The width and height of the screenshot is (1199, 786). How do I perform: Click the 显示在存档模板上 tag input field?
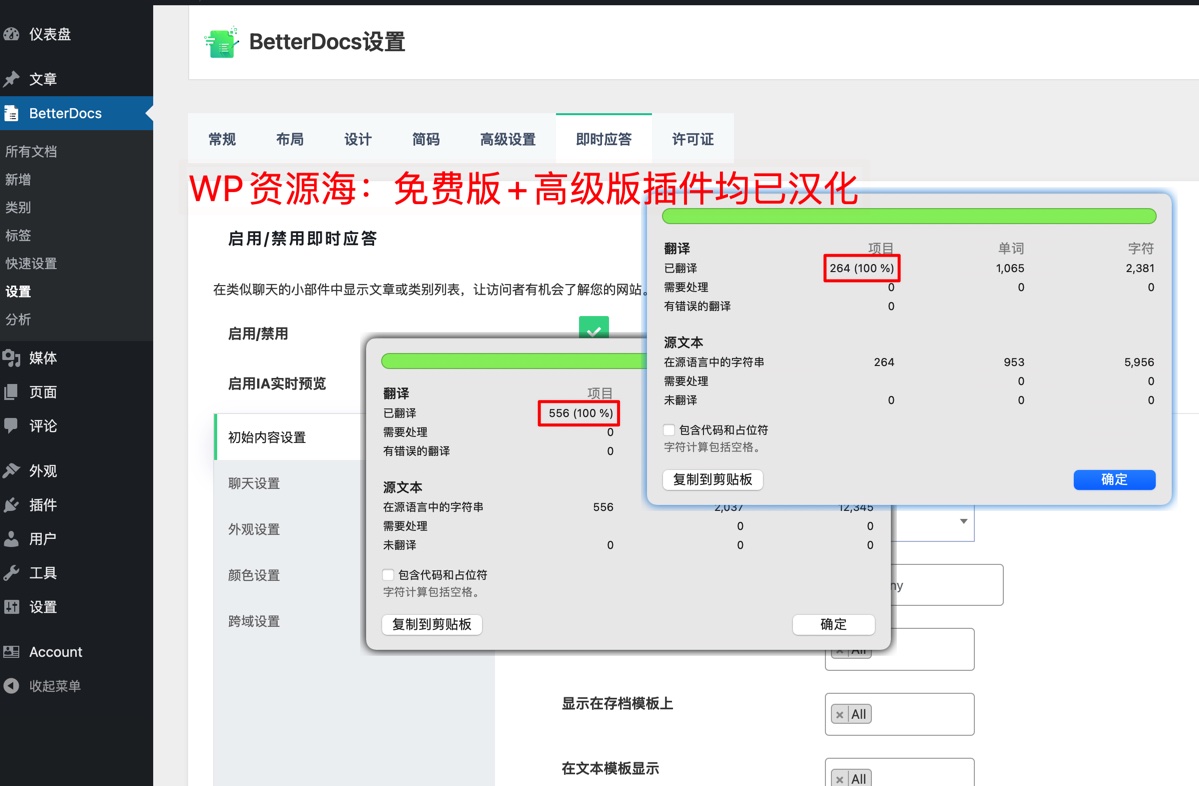coord(899,714)
